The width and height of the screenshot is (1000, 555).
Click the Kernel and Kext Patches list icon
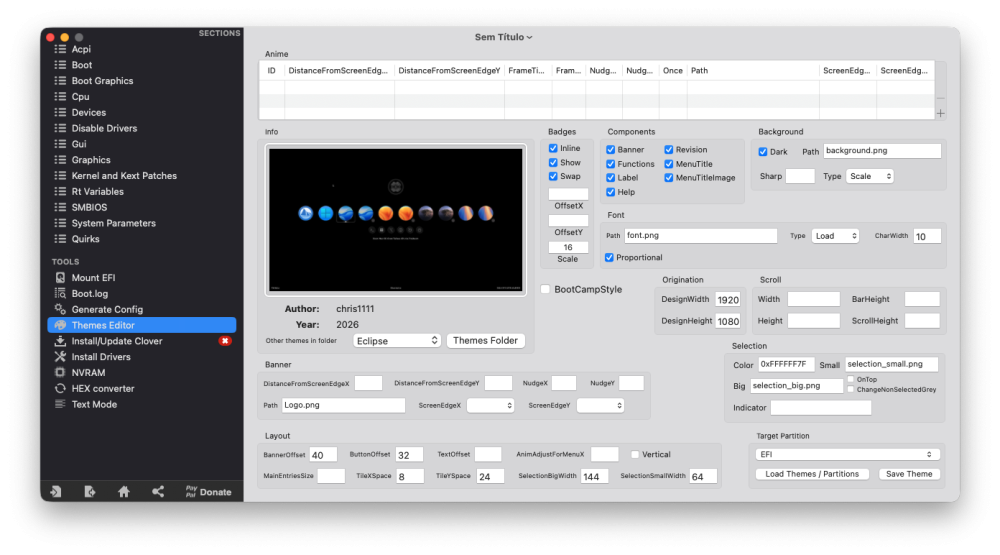60,175
